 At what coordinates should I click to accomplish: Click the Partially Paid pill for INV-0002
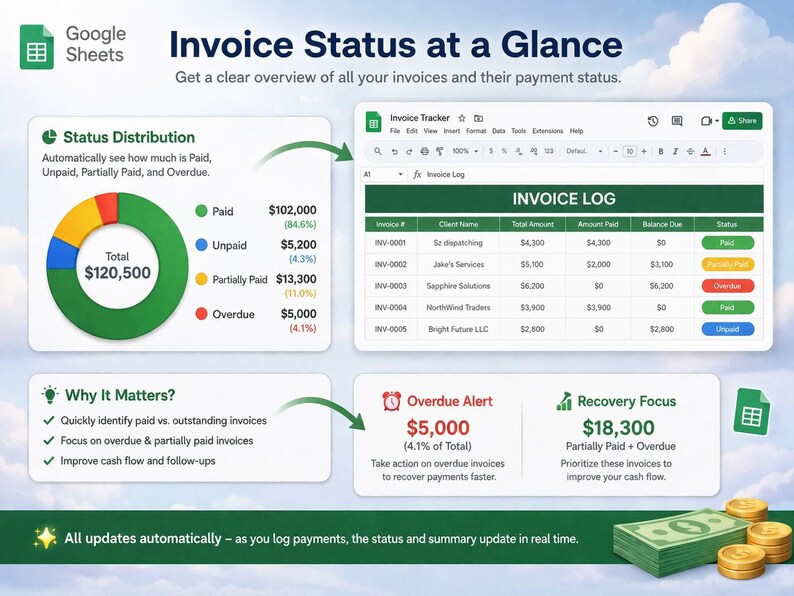727,264
